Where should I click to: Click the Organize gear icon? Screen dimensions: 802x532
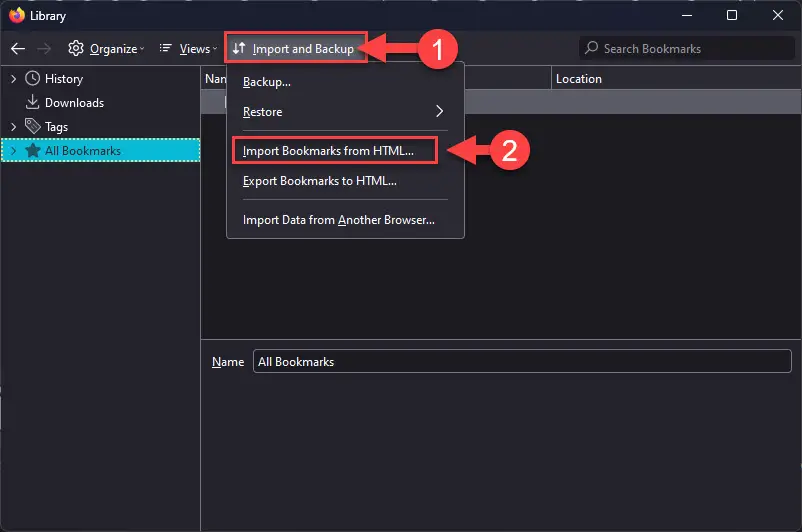[x=76, y=48]
